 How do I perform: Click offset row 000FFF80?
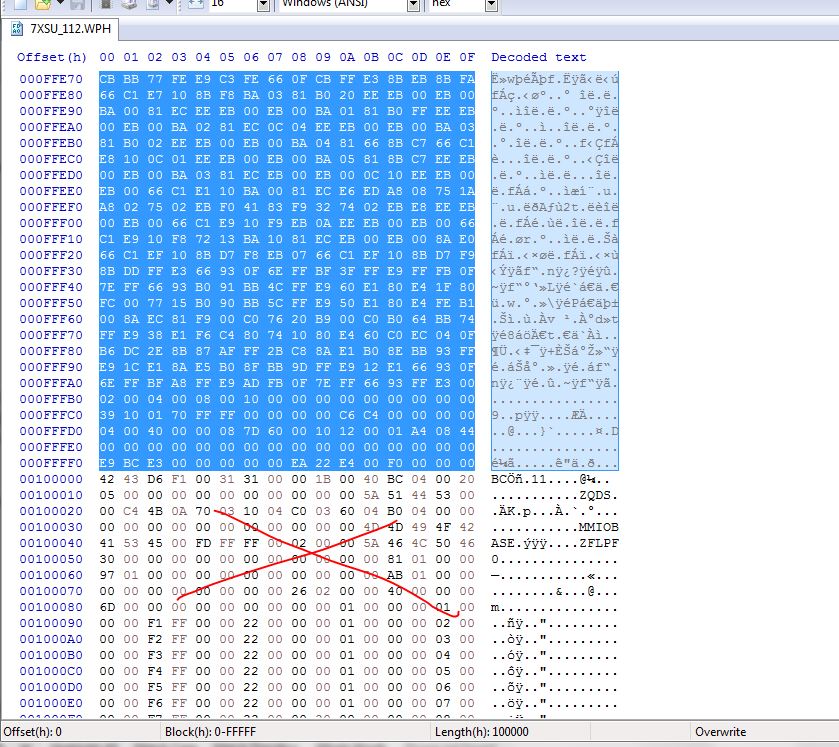pyautogui.click(x=51, y=351)
